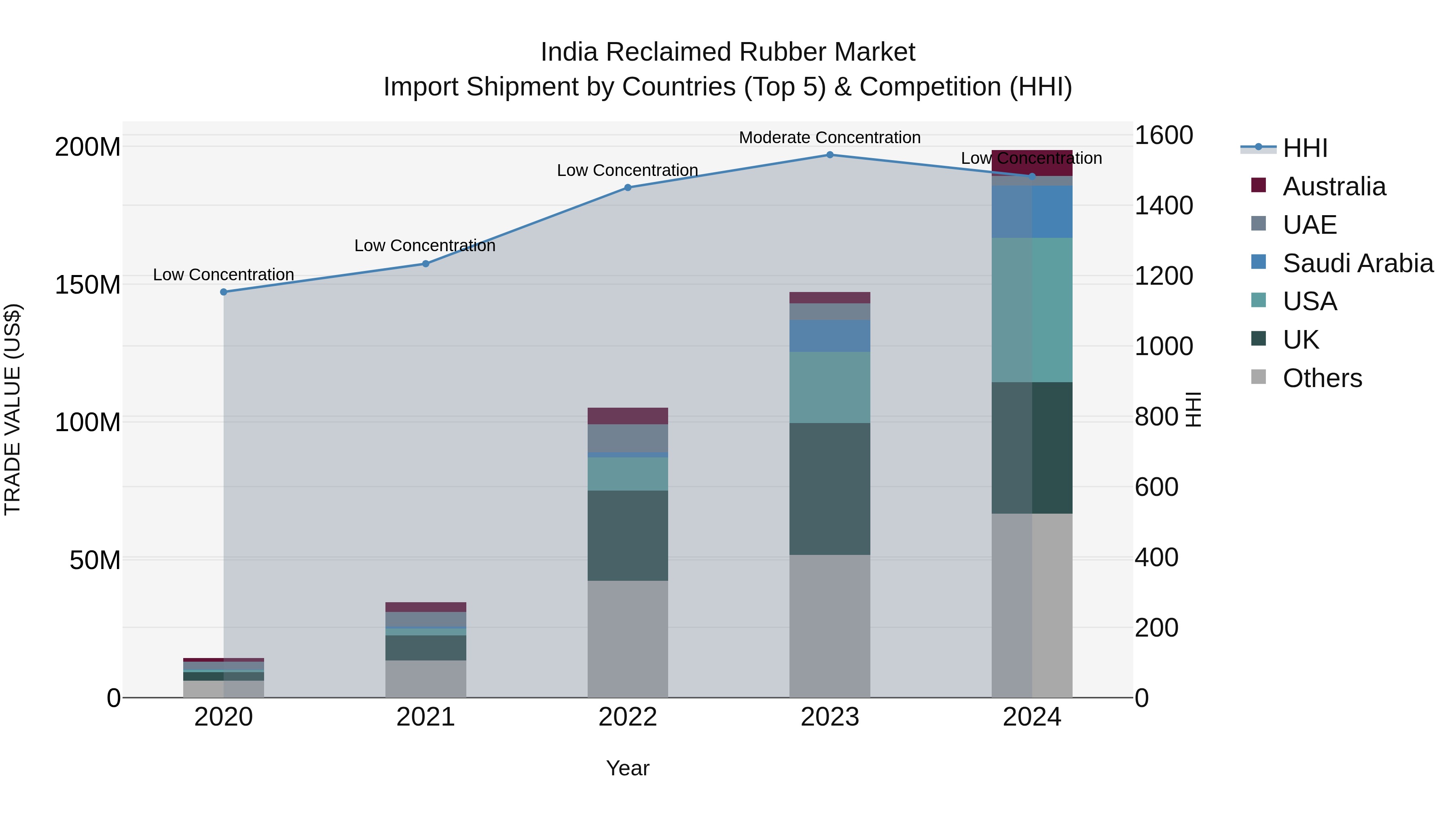Click the 'Moderate Concentration' annotation

(830, 138)
